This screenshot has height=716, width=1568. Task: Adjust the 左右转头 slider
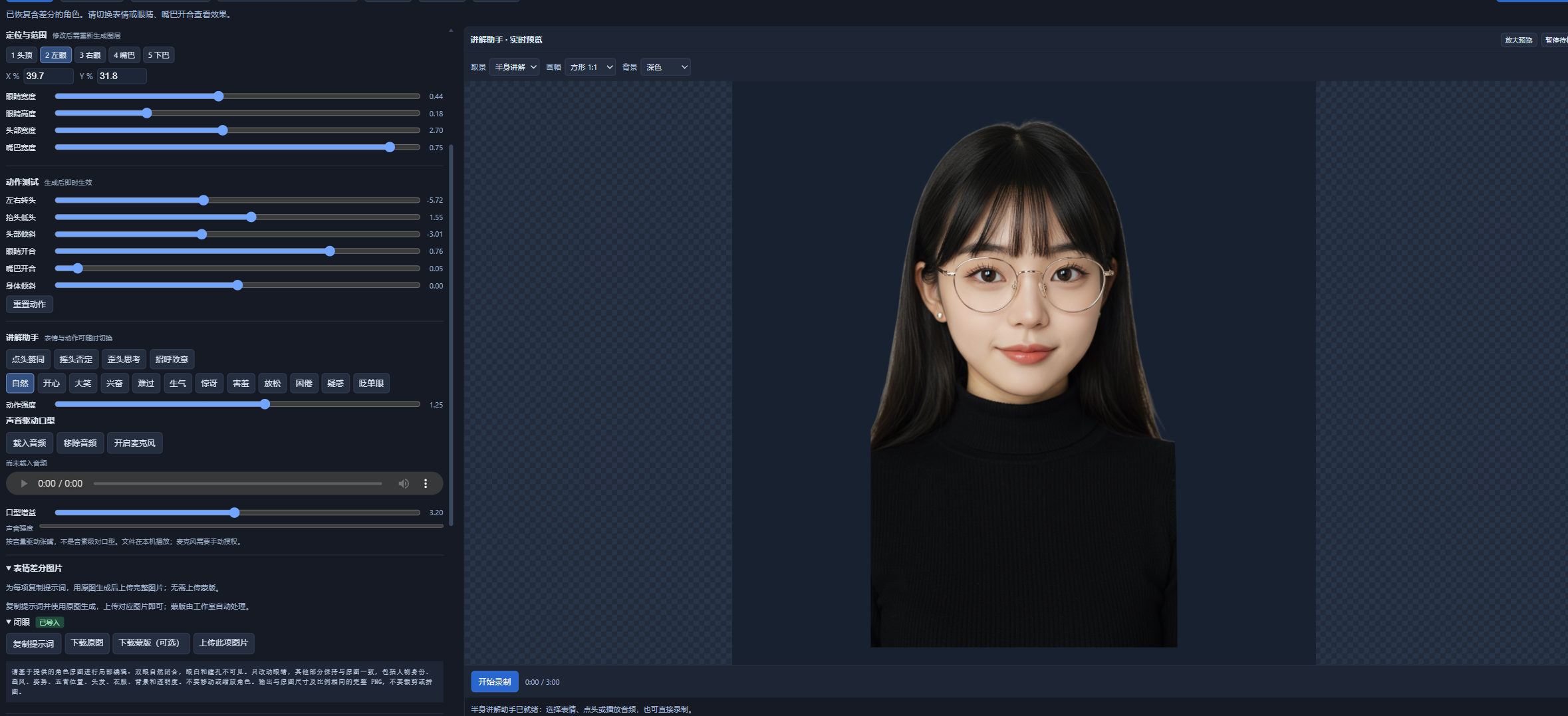click(237, 200)
